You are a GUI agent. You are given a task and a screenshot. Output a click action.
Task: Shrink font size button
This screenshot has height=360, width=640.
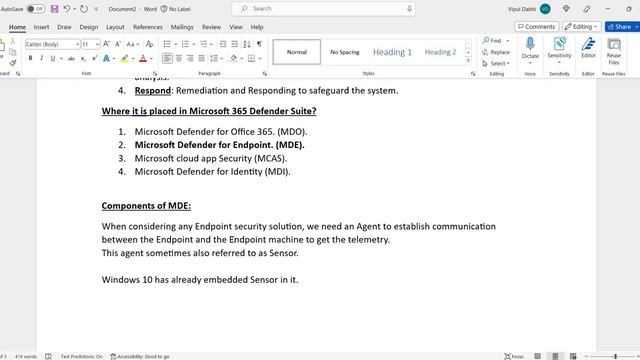(118, 44)
